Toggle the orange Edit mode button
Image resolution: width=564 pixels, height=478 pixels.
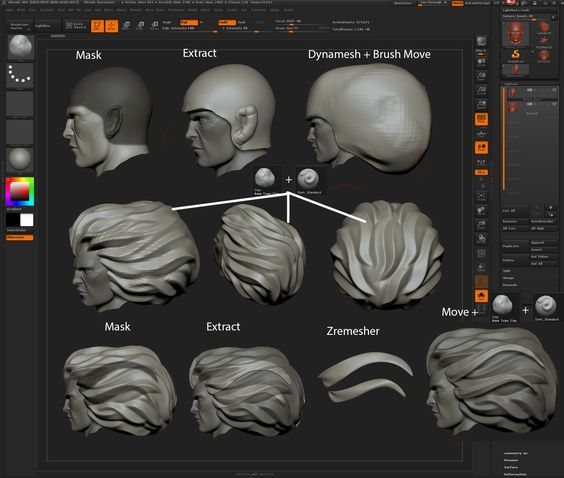[97, 26]
